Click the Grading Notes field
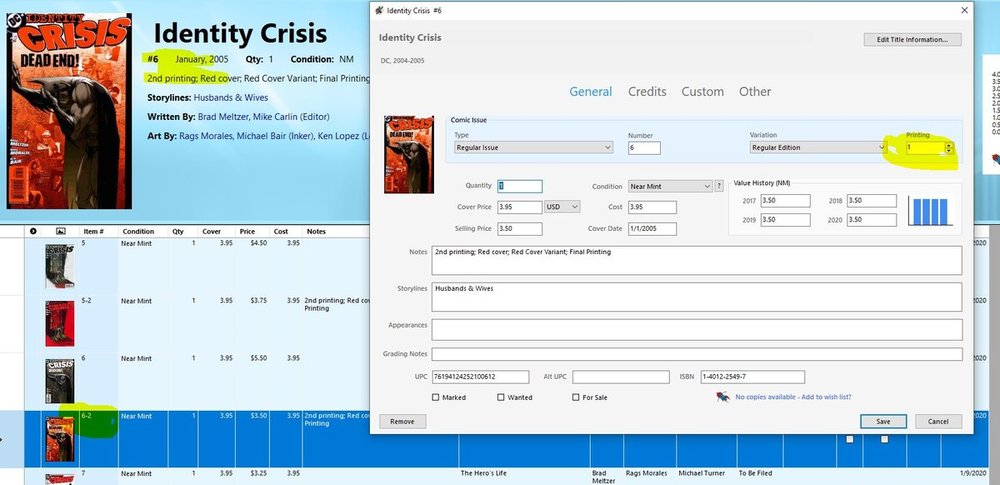Image resolution: width=1000 pixels, height=485 pixels. tap(696, 354)
